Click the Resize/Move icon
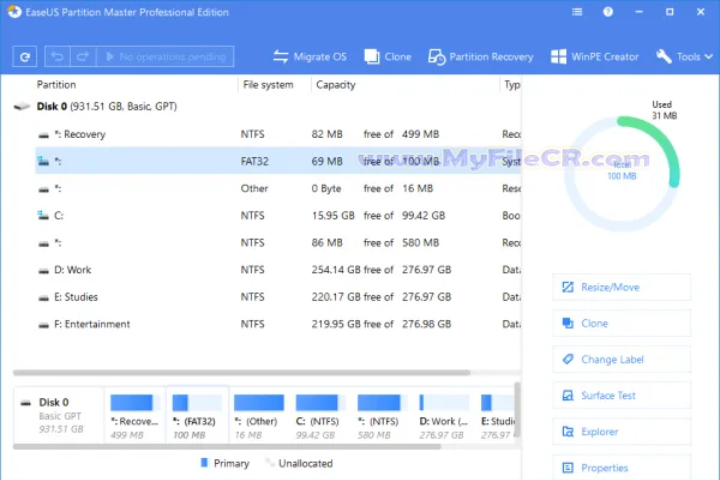The height and width of the screenshot is (480, 720). 568,287
